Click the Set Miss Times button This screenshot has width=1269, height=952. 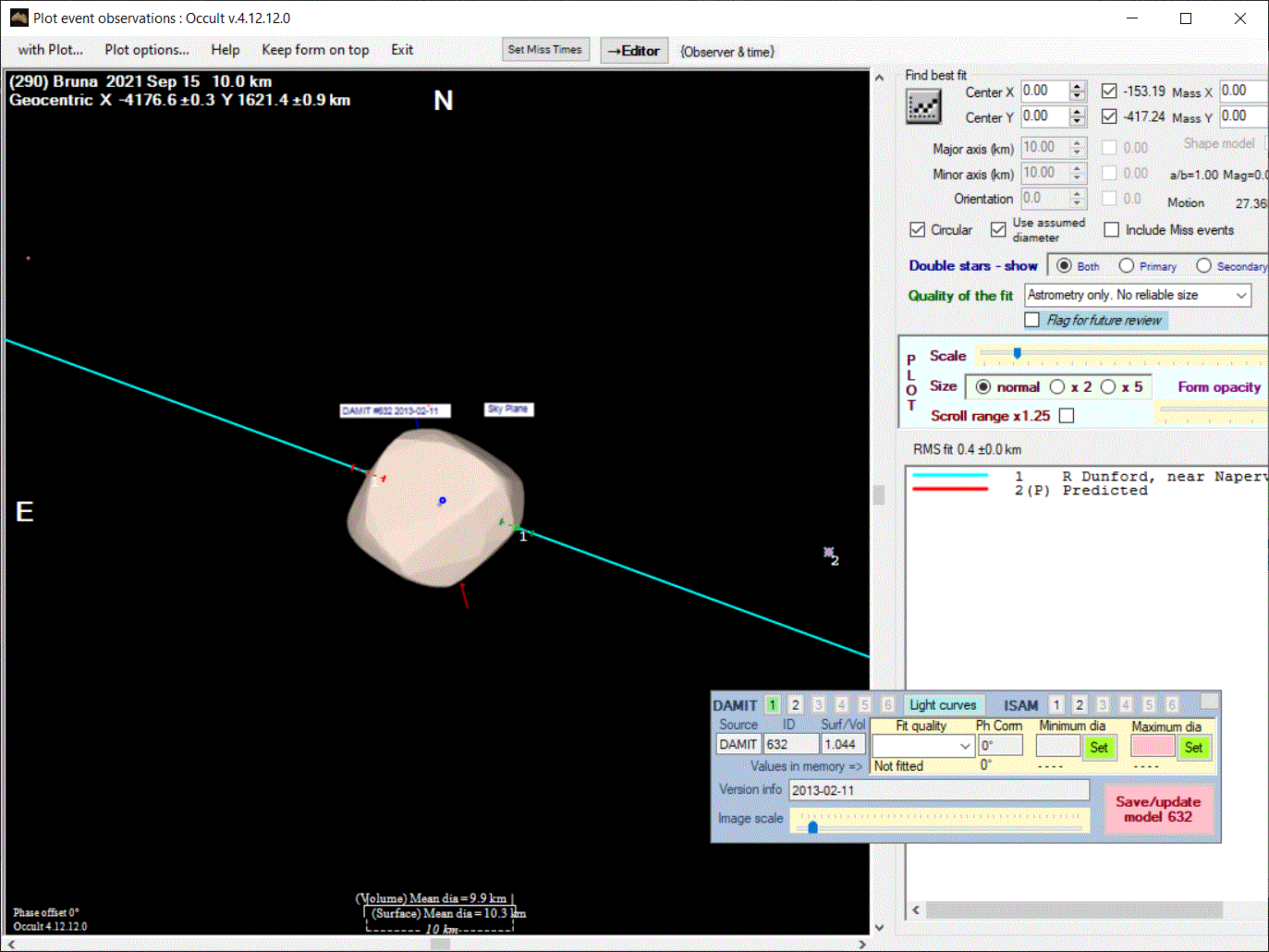(545, 50)
